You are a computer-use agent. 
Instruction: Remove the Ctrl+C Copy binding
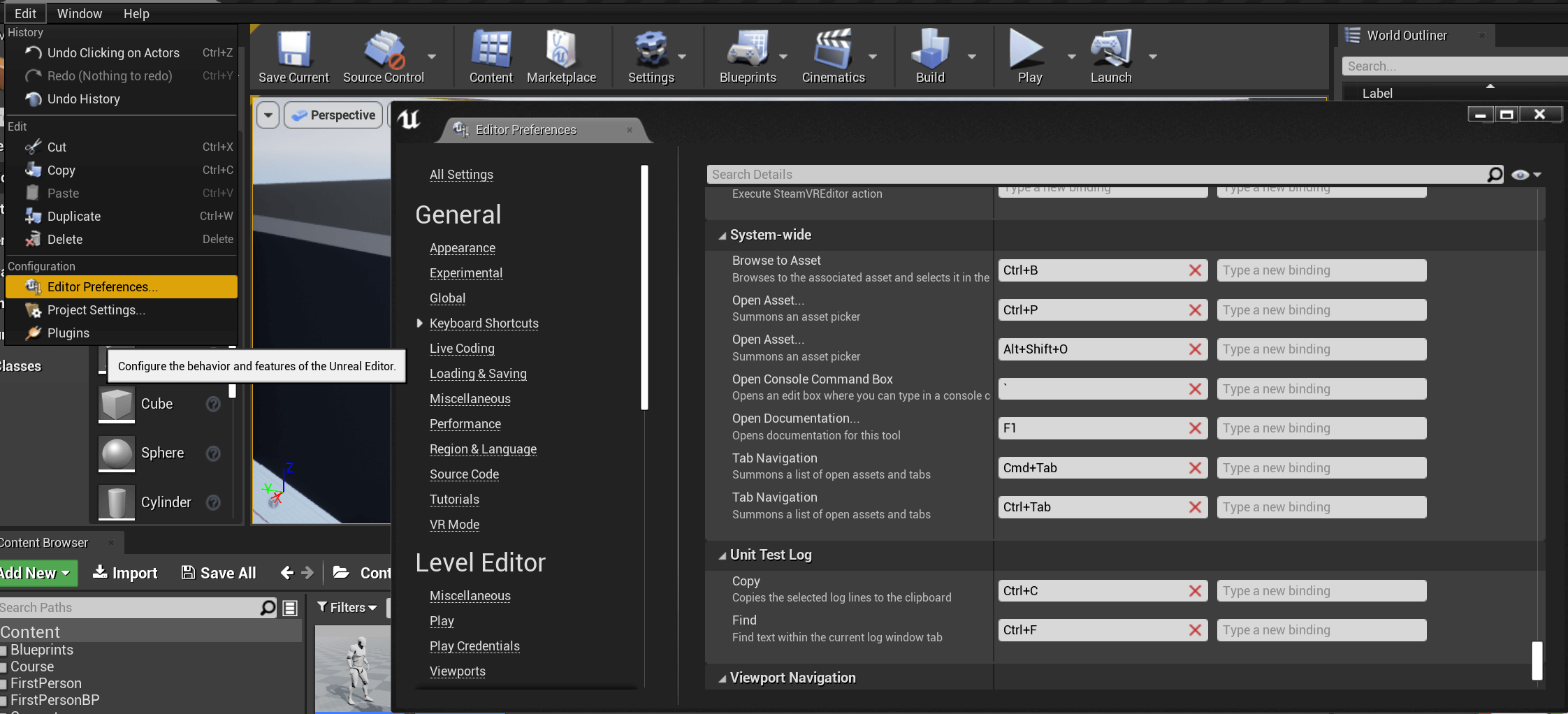coord(1195,591)
